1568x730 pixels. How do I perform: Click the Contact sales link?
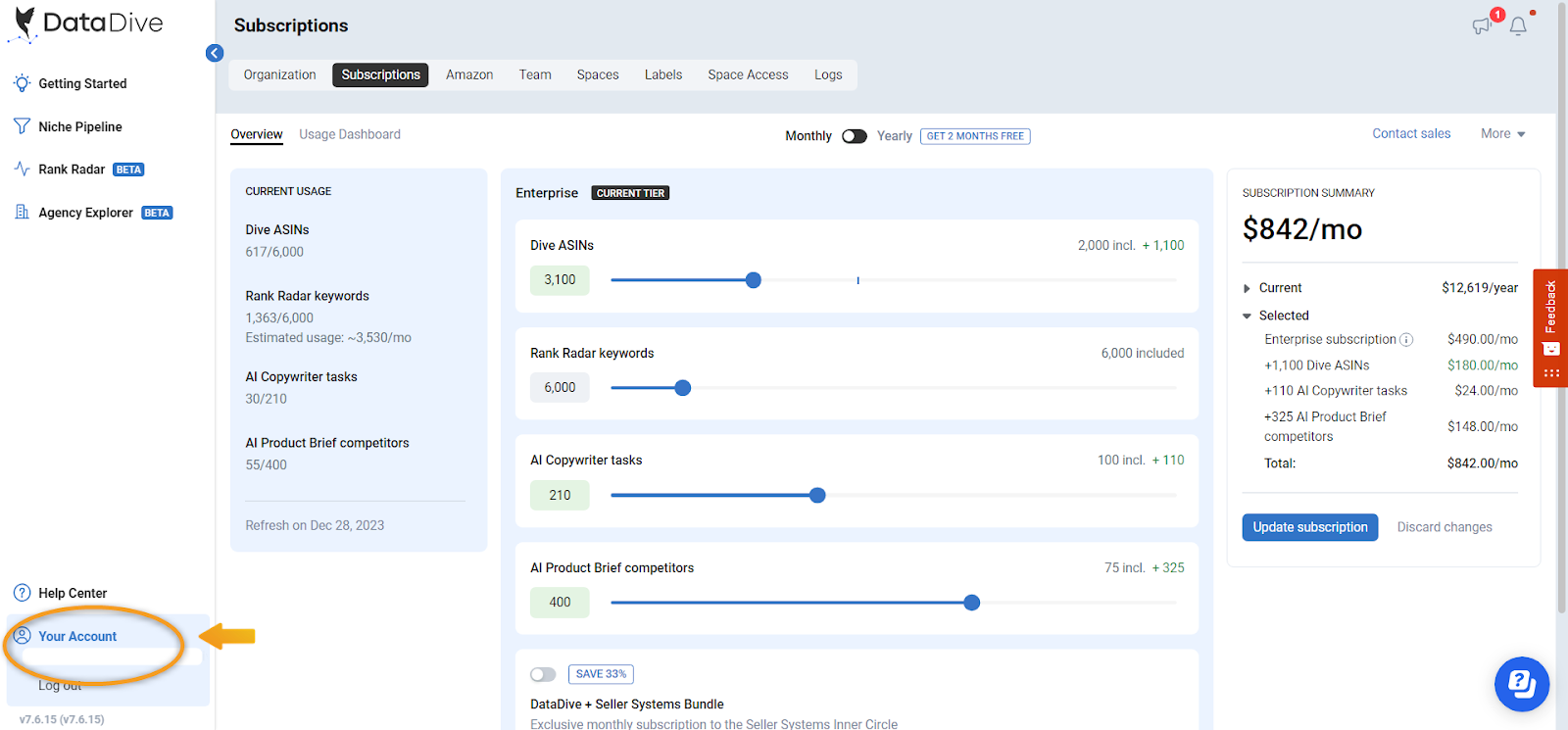coord(1411,133)
